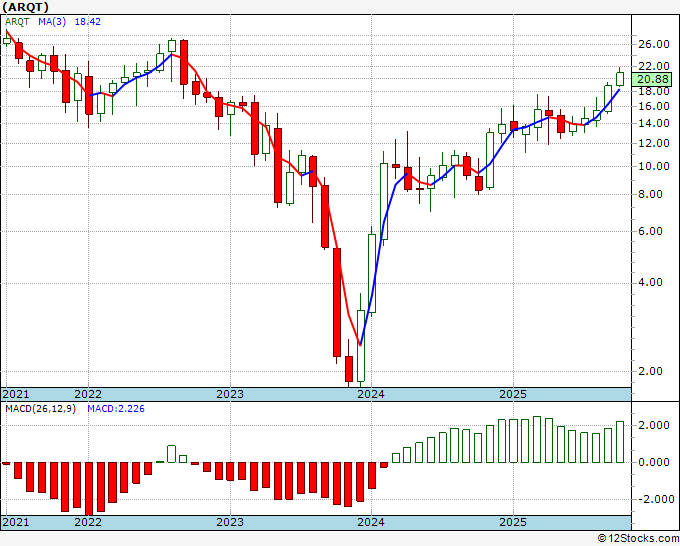Viewport: 680px width, 546px height.
Task: Click the 26.00 price axis label
Action: pyautogui.click(x=654, y=44)
